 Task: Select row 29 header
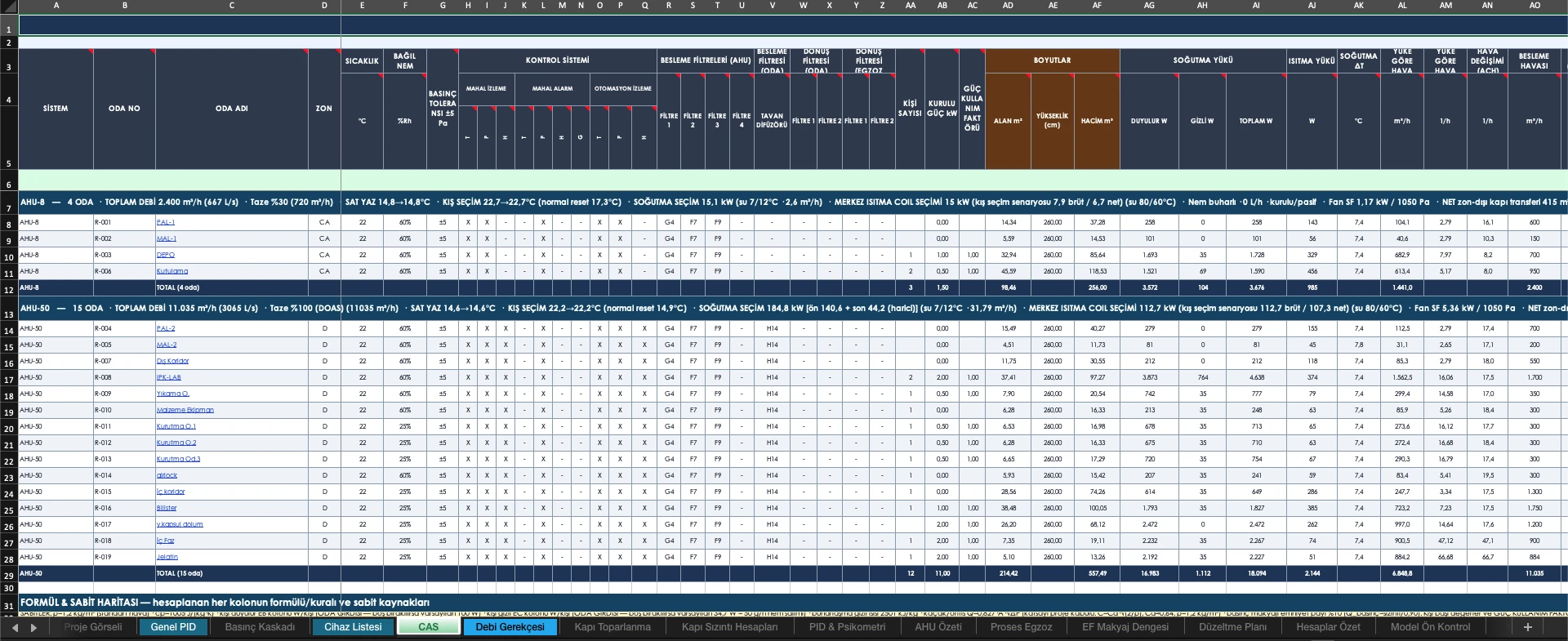tap(9, 575)
